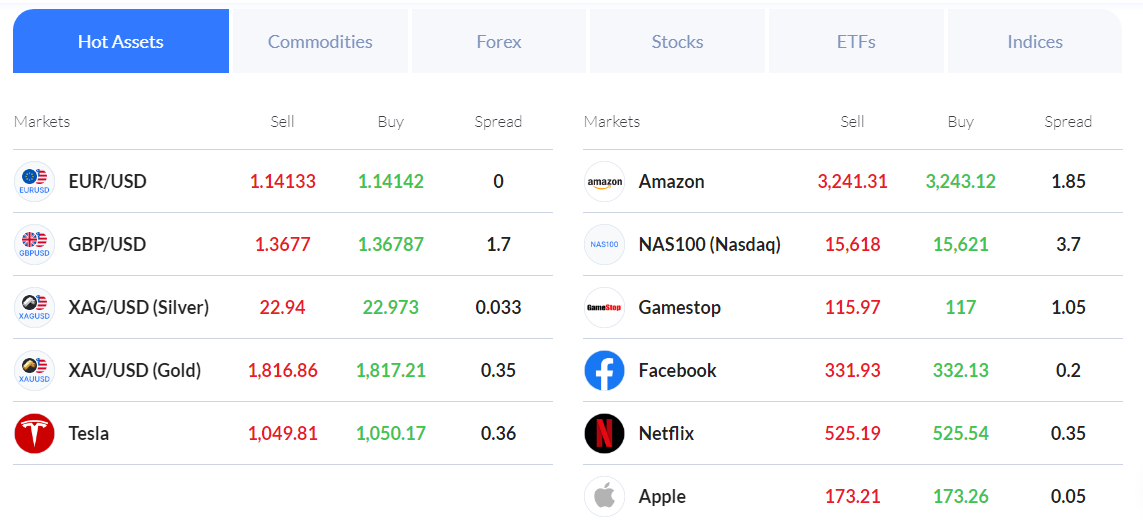Click the Facebook logo icon

[x=604, y=371]
